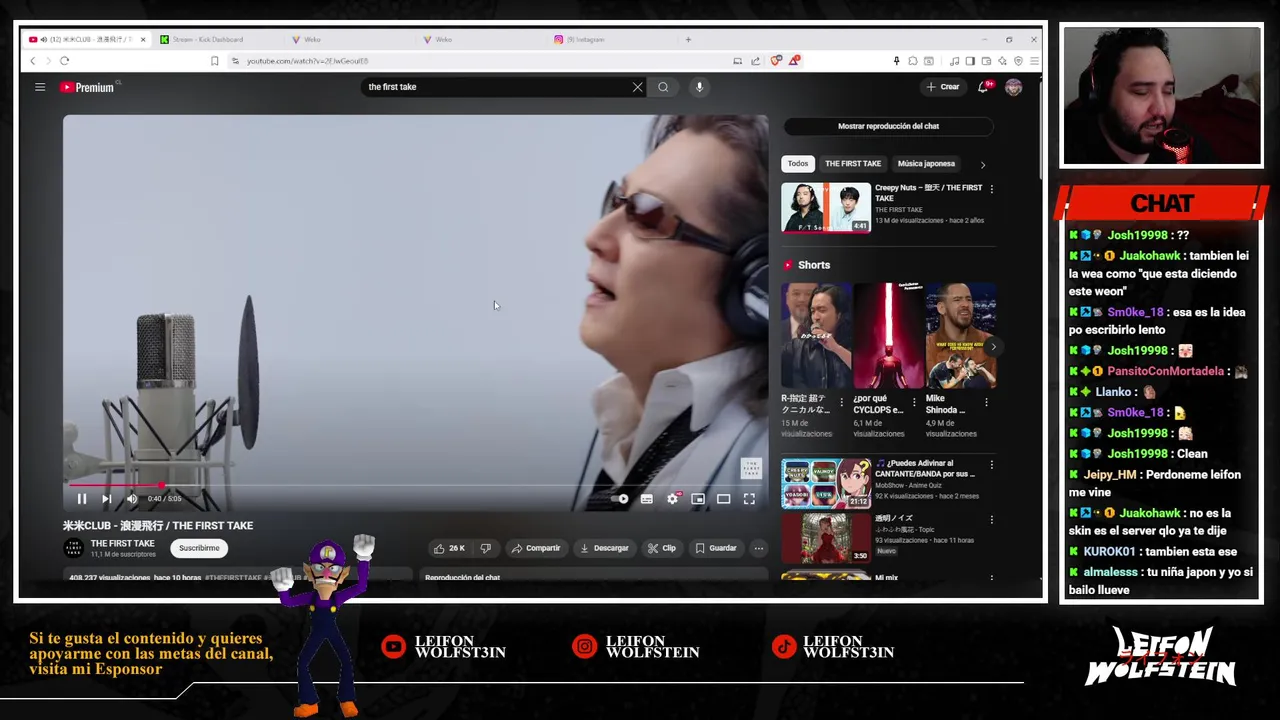Pause the video
Viewport: 1280px width, 720px height.
pyautogui.click(x=82, y=499)
